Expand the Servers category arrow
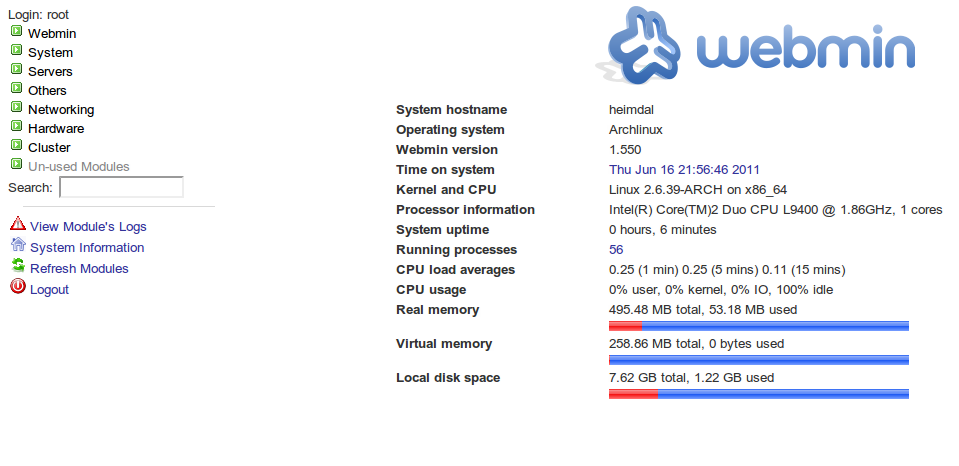The width and height of the screenshot is (959, 466). point(16,70)
